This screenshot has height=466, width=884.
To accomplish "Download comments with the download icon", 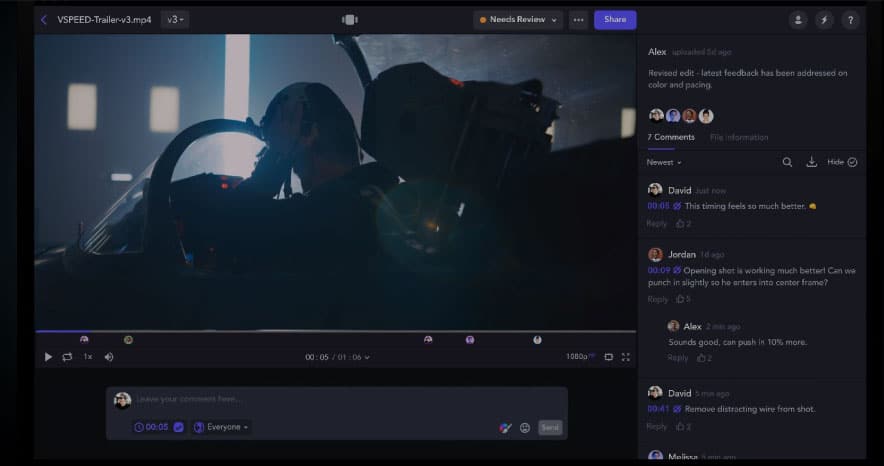I will 811,162.
